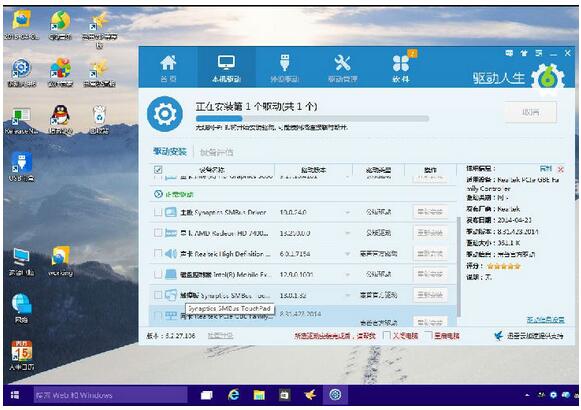Open the home tab with house icon

click(x=168, y=68)
